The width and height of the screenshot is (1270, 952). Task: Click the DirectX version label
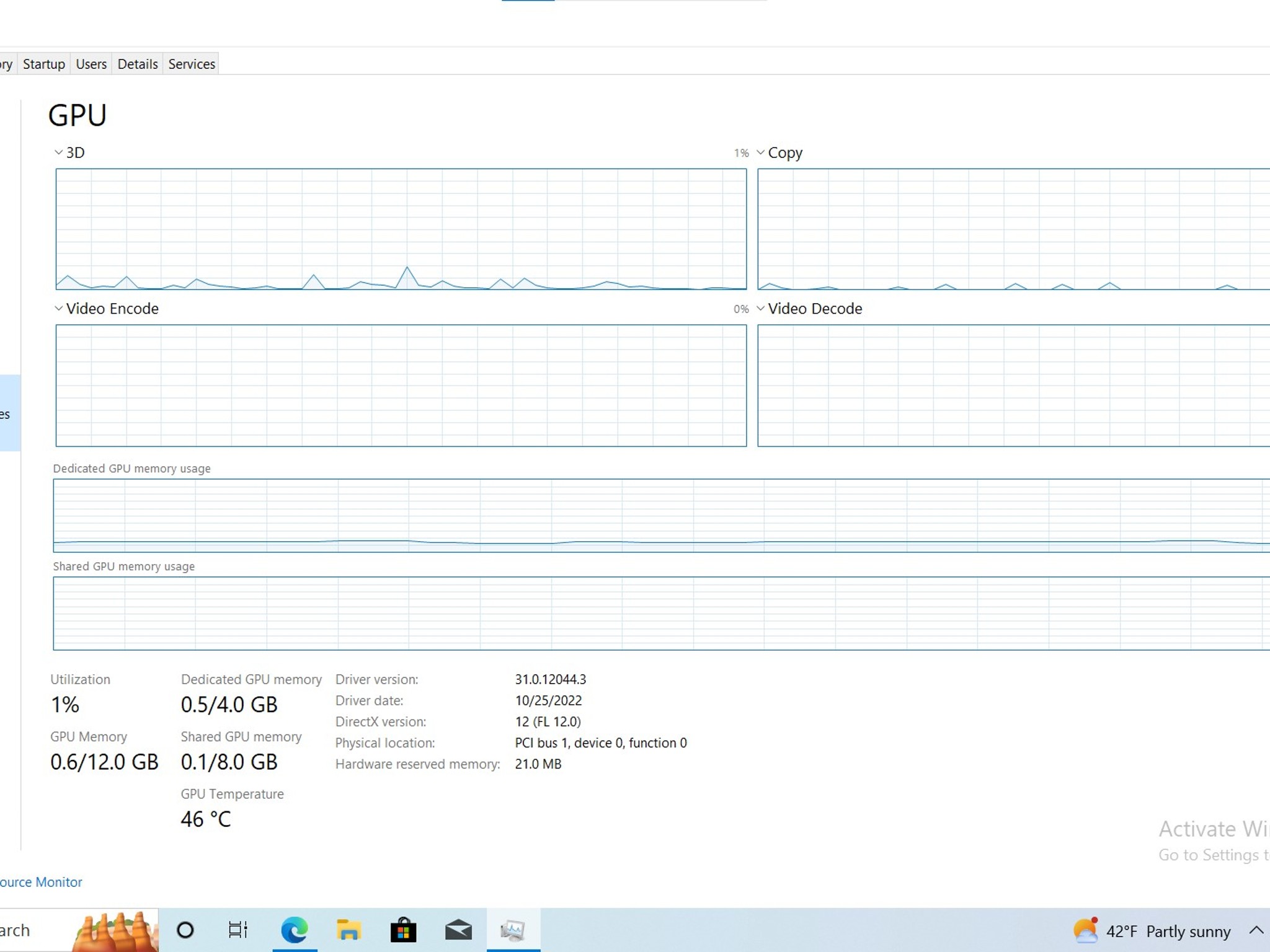point(381,721)
